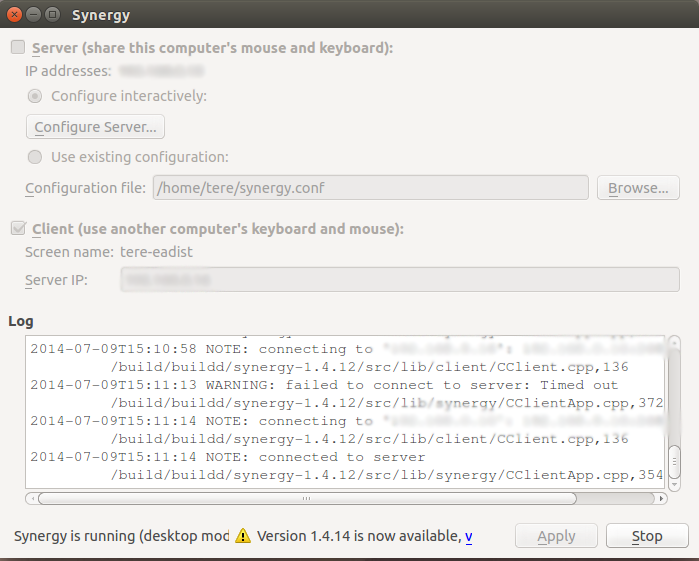Minimize the Synergy window
The height and width of the screenshot is (561, 699).
pos(33,15)
